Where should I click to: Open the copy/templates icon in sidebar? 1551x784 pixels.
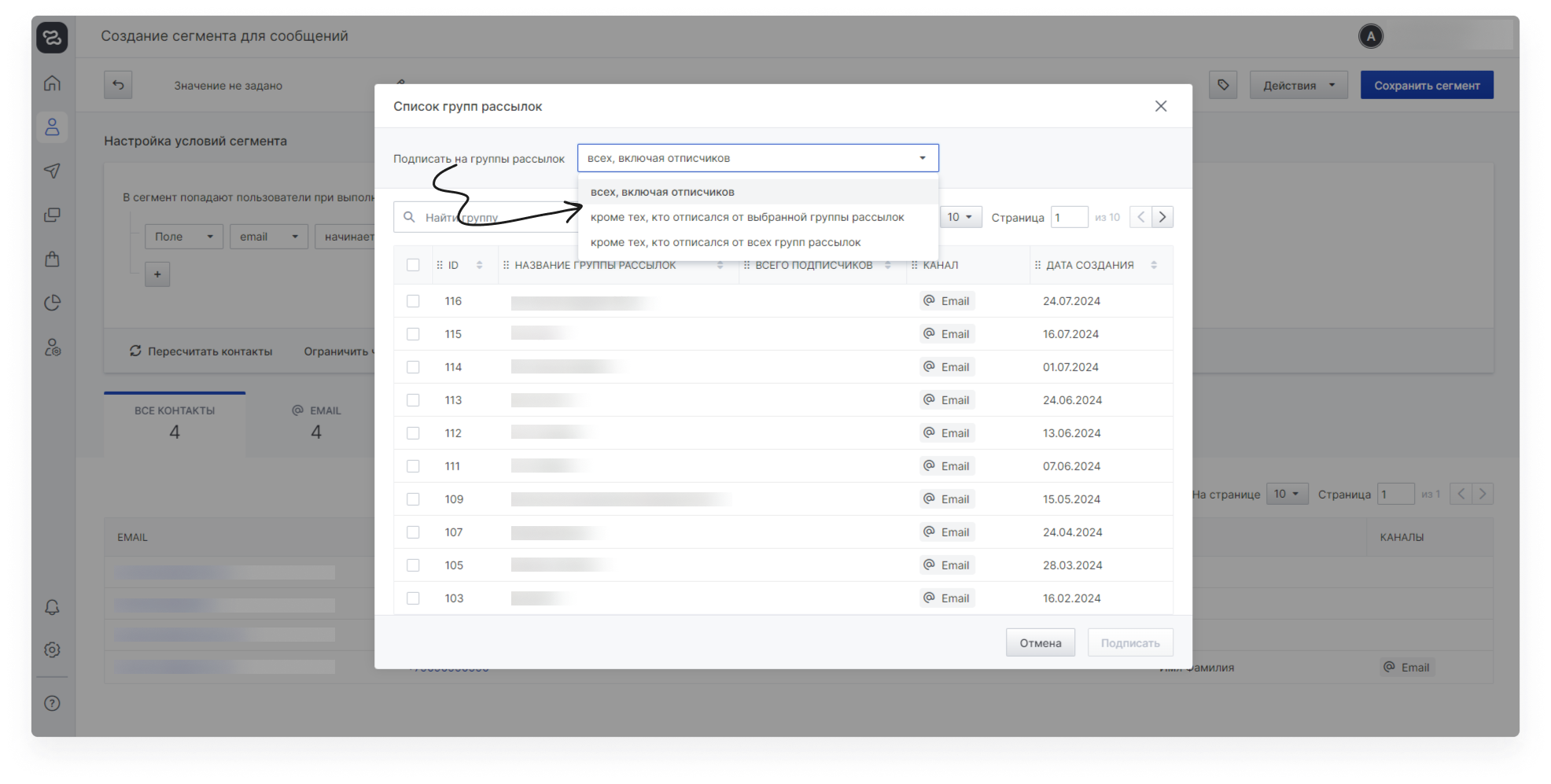[x=52, y=215]
